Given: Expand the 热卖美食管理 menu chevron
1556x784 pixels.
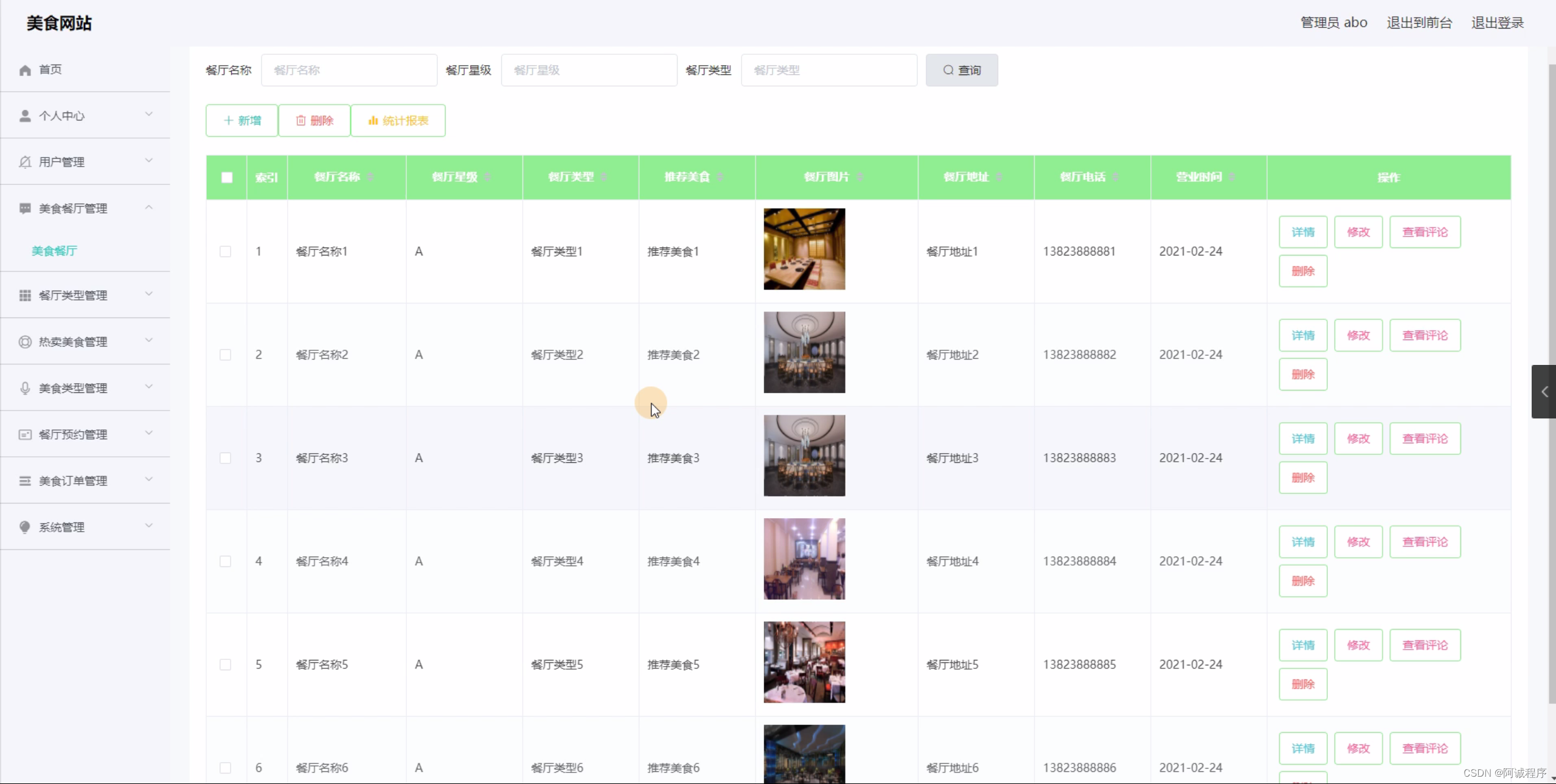Looking at the screenshot, I should pyautogui.click(x=149, y=341).
